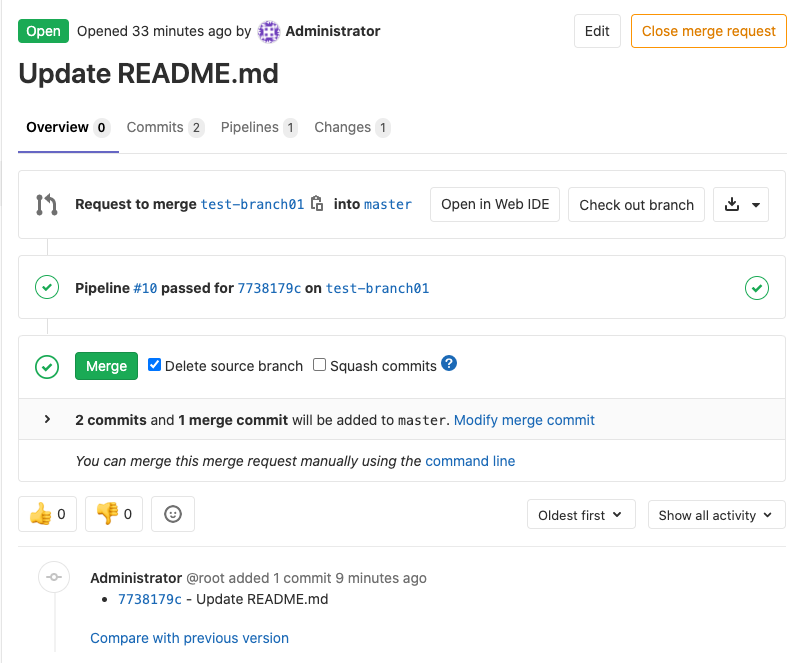Open the Modify merge commit link
This screenshot has width=794, height=663.
[x=524, y=420]
